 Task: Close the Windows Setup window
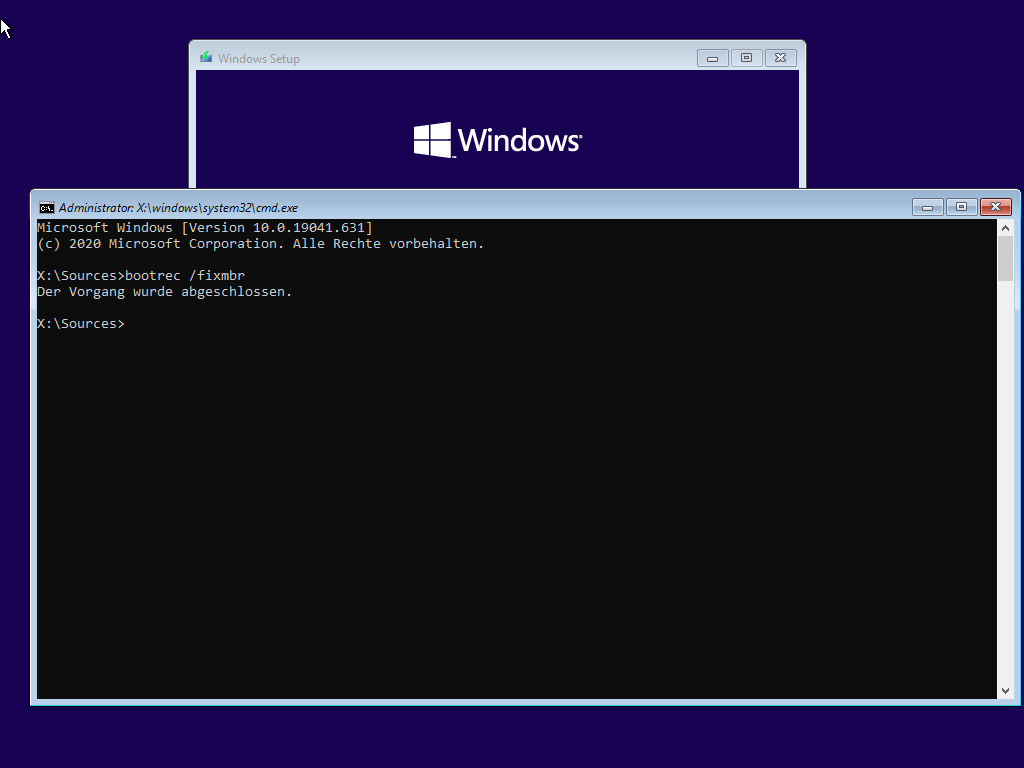point(781,58)
